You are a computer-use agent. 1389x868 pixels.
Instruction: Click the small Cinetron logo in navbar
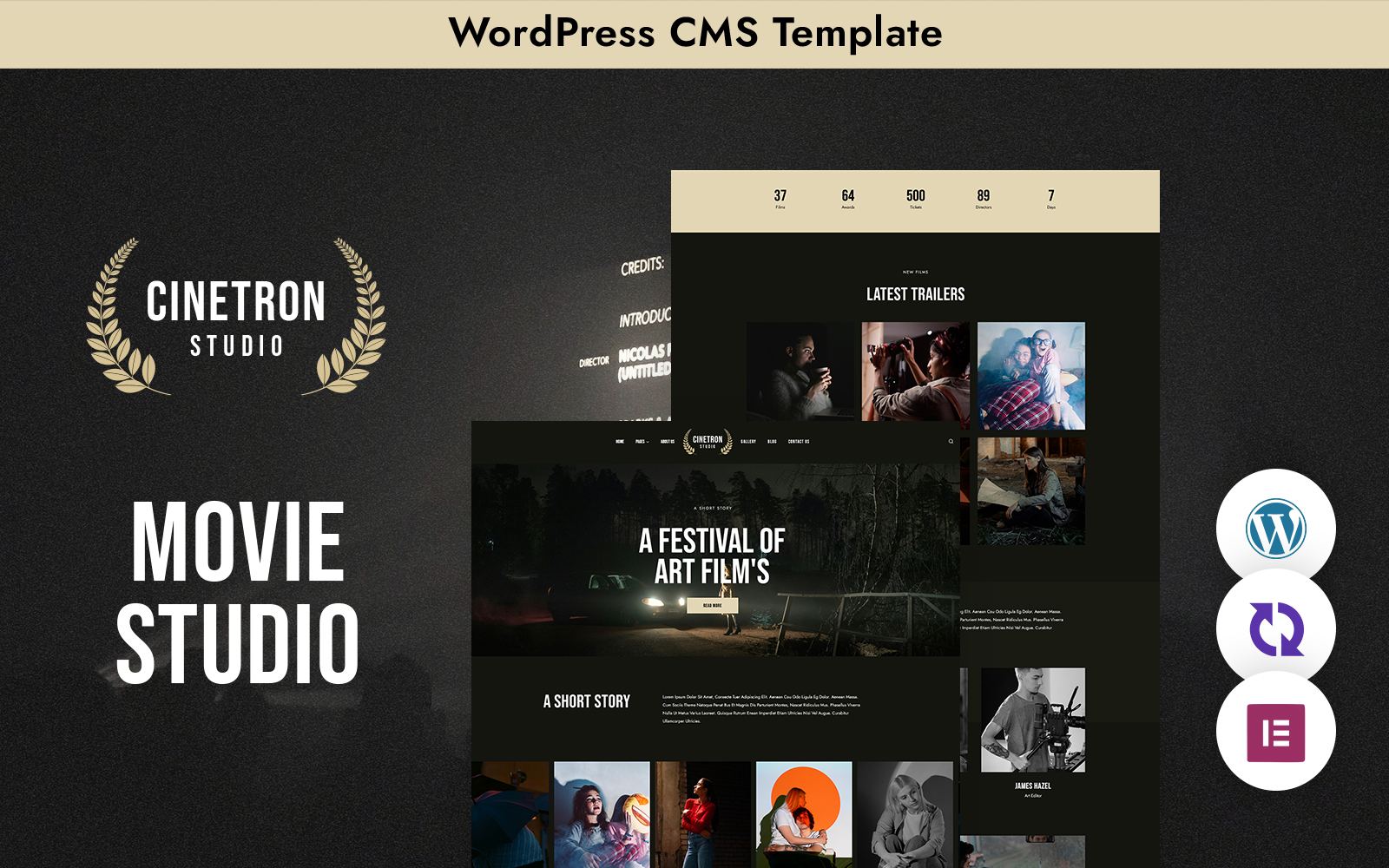[x=708, y=442]
